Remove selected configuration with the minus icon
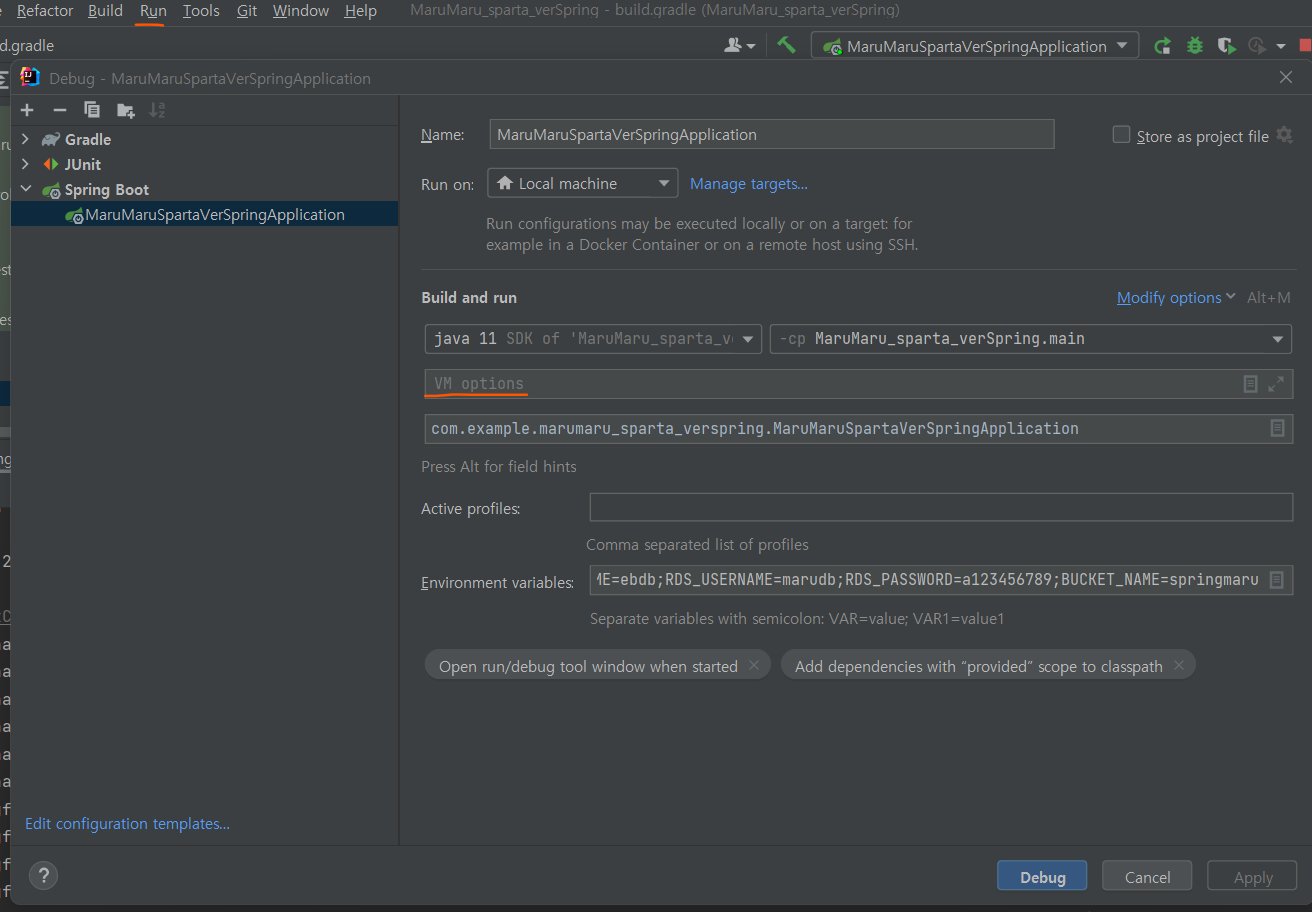This screenshot has width=1312, height=912. [60, 110]
